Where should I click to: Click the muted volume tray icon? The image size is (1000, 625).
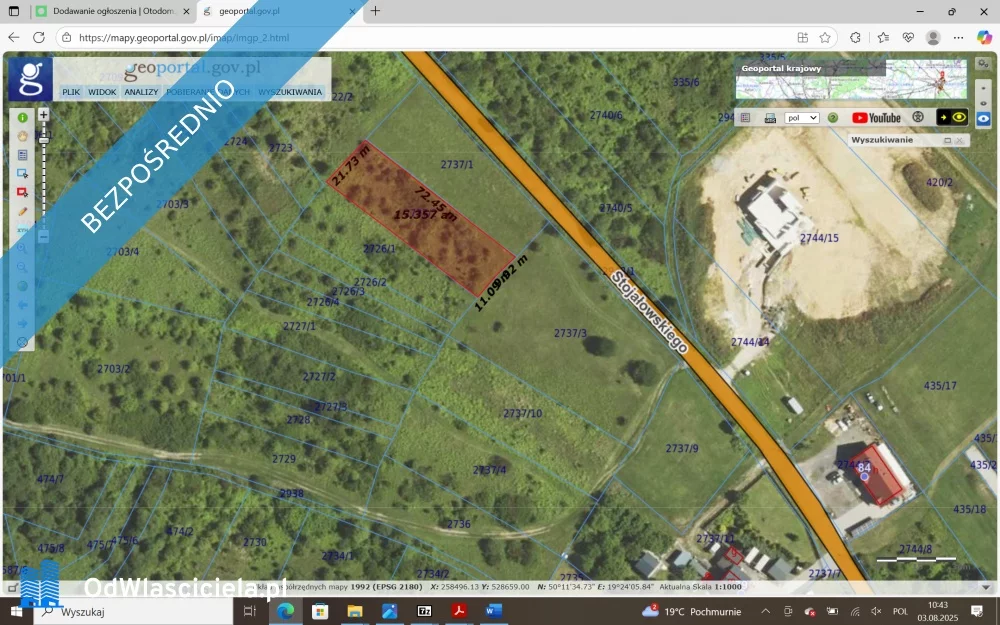(x=876, y=611)
